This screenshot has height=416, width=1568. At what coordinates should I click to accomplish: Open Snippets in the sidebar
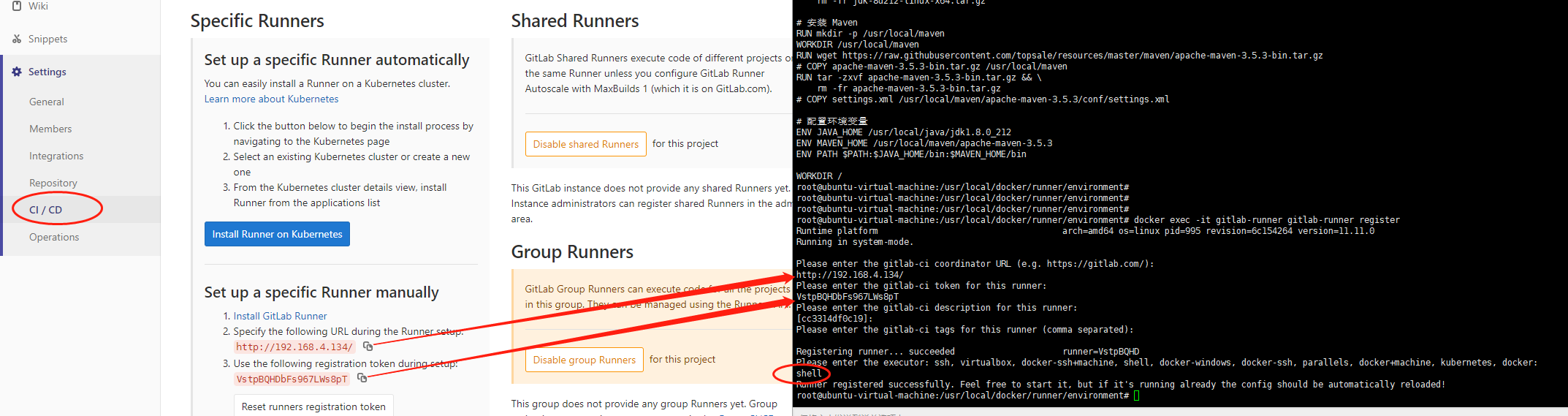click(x=47, y=39)
